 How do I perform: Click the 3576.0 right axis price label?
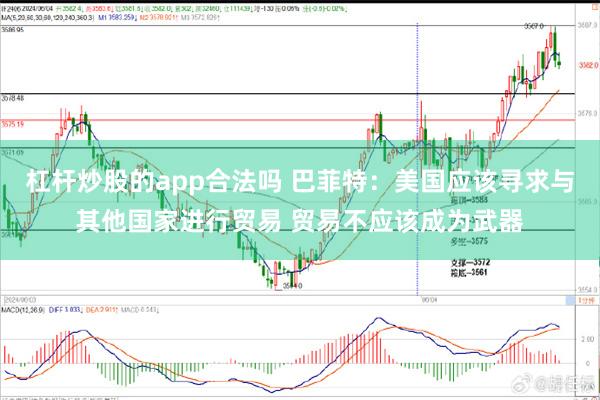(x=587, y=113)
